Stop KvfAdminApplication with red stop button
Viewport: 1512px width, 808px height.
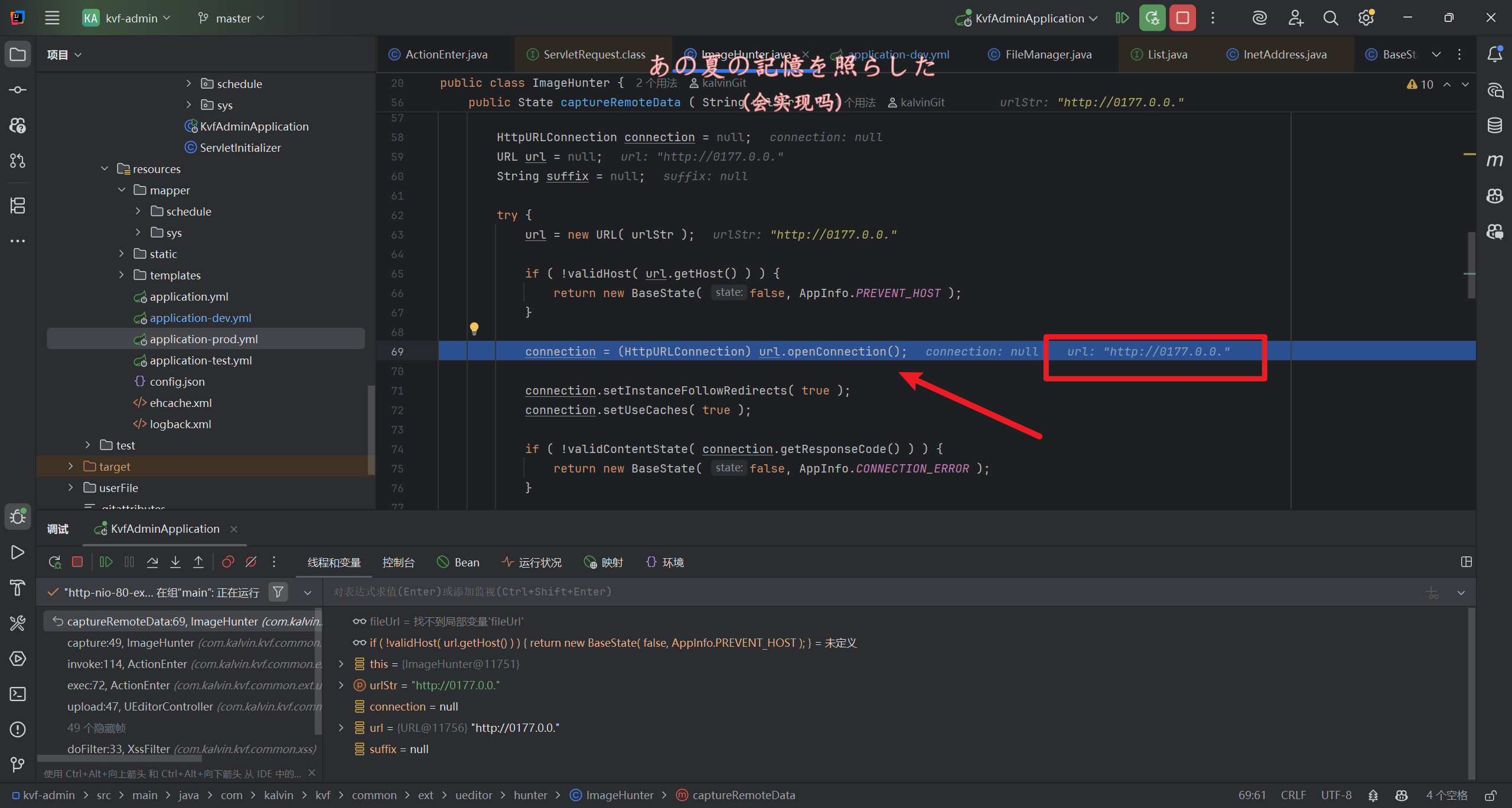pos(1182,18)
